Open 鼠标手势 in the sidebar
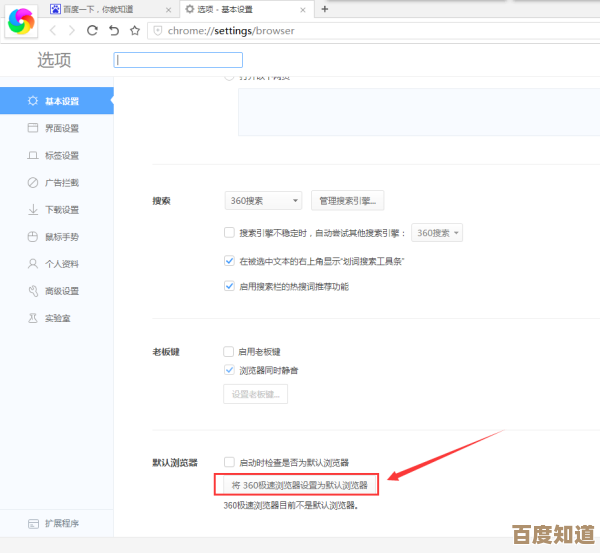Image resolution: width=600 pixels, height=553 pixels. (57, 237)
